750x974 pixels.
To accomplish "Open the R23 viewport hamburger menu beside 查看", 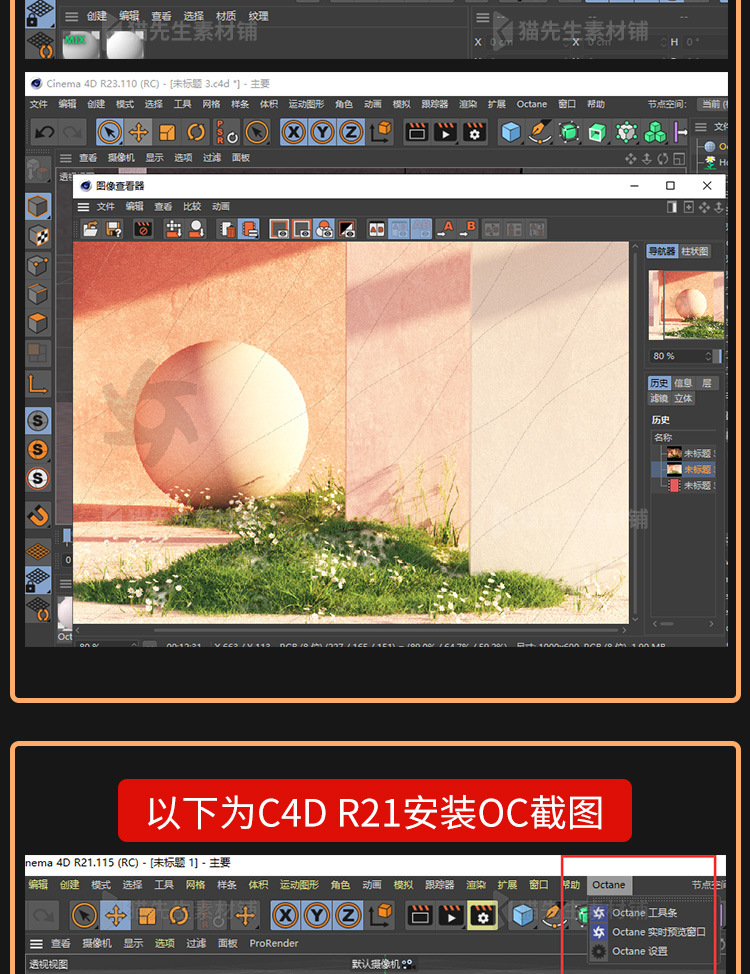I will pos(65,158).
